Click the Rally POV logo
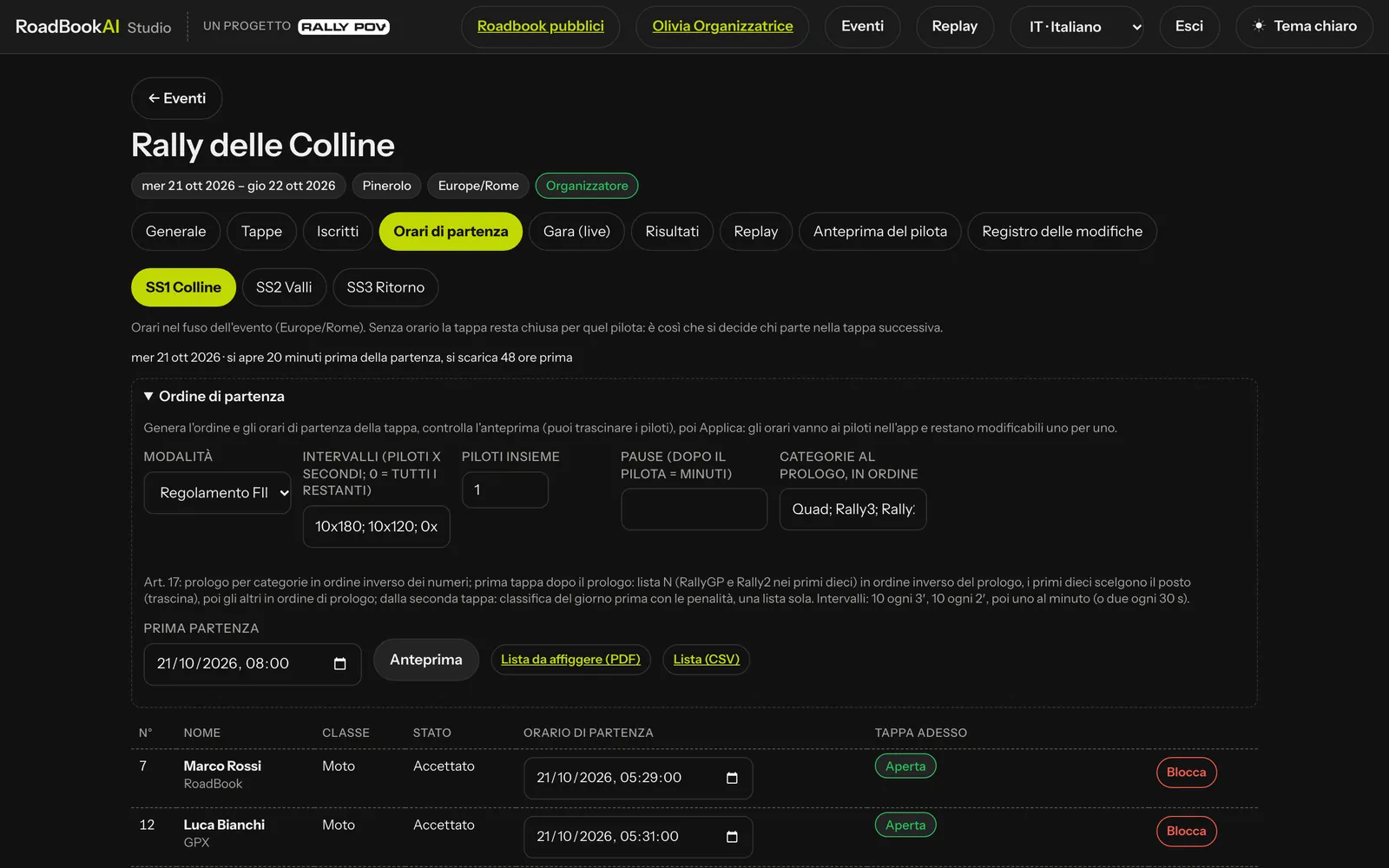Viewport: 1389px width, 868px height. tap(344, 27)
